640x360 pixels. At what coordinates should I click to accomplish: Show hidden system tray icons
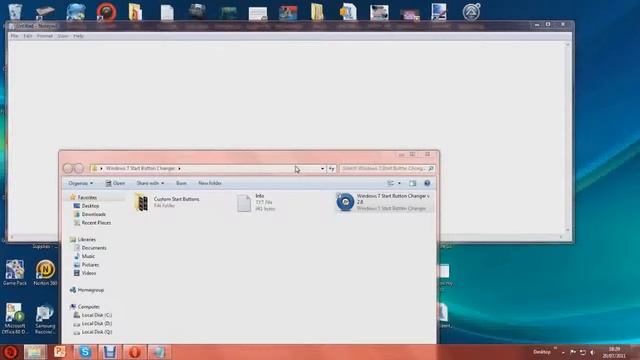563,352
